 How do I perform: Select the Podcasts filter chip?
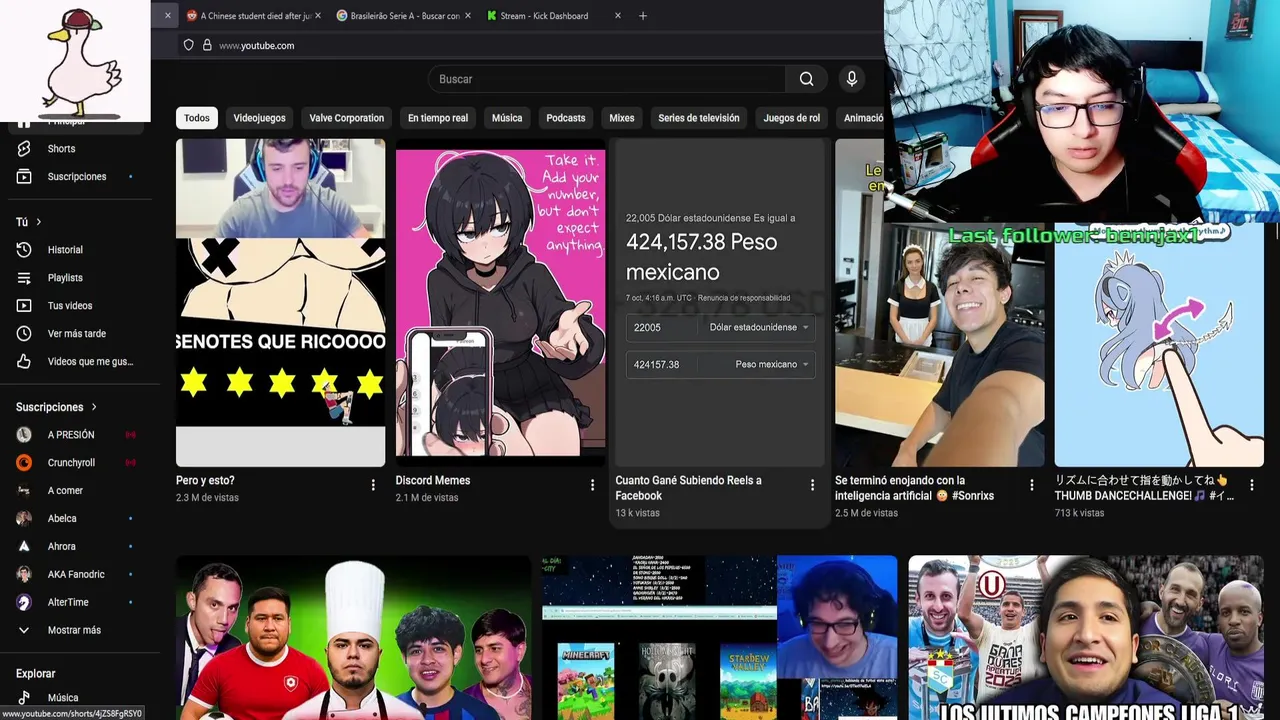click(x=565, y=118)
